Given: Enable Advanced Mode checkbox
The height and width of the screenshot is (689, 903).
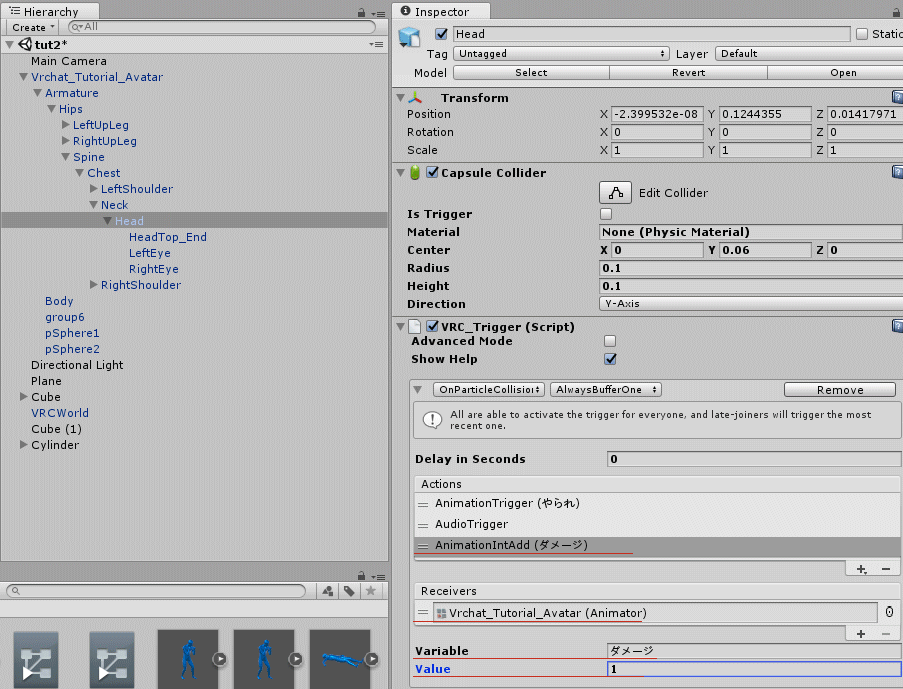Looking at the screenshot, I should point(610,341).
